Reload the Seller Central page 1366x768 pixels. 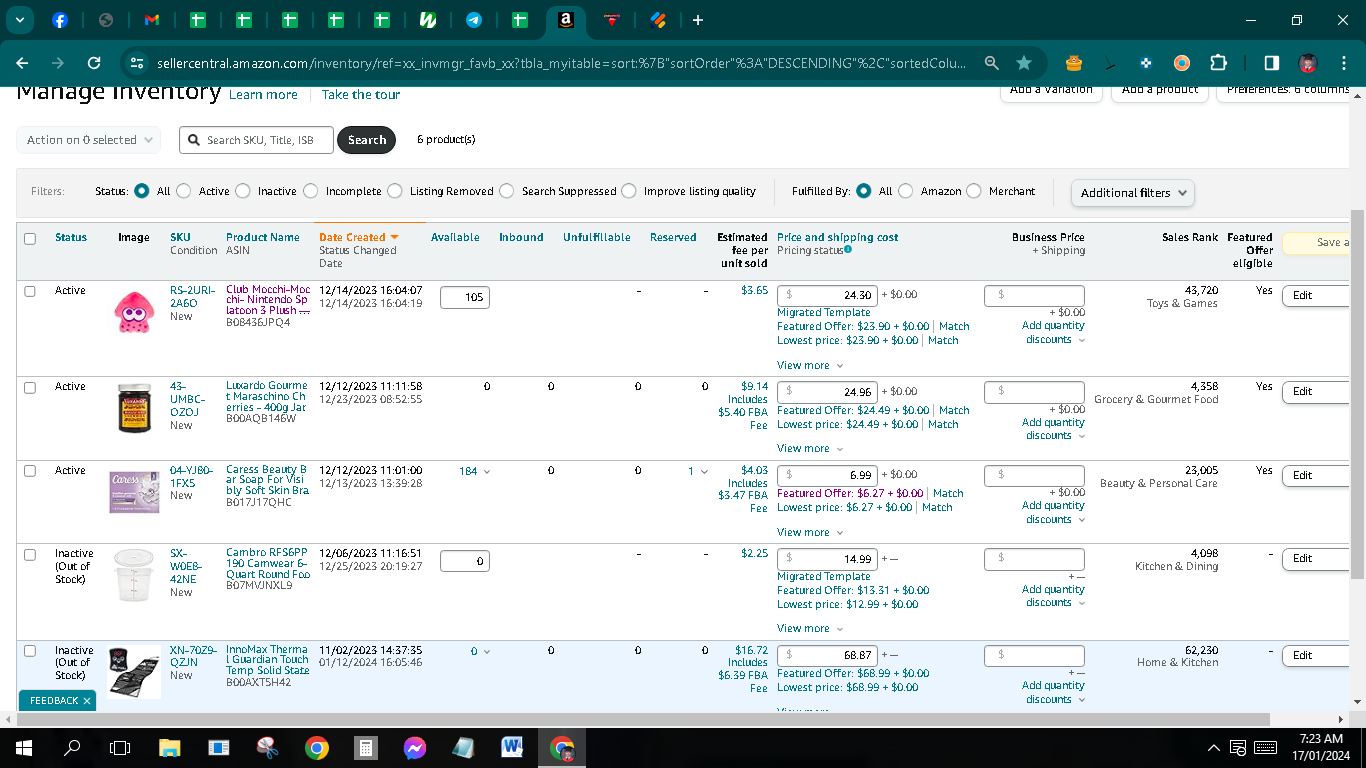[x=94, y=63]
